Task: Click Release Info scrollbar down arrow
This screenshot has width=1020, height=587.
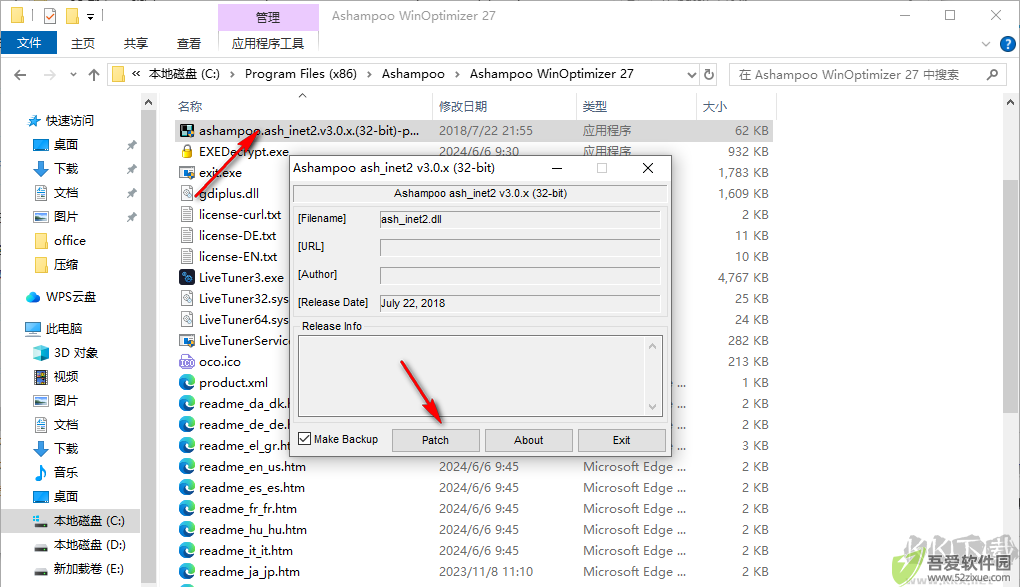Action: [652, 407]
